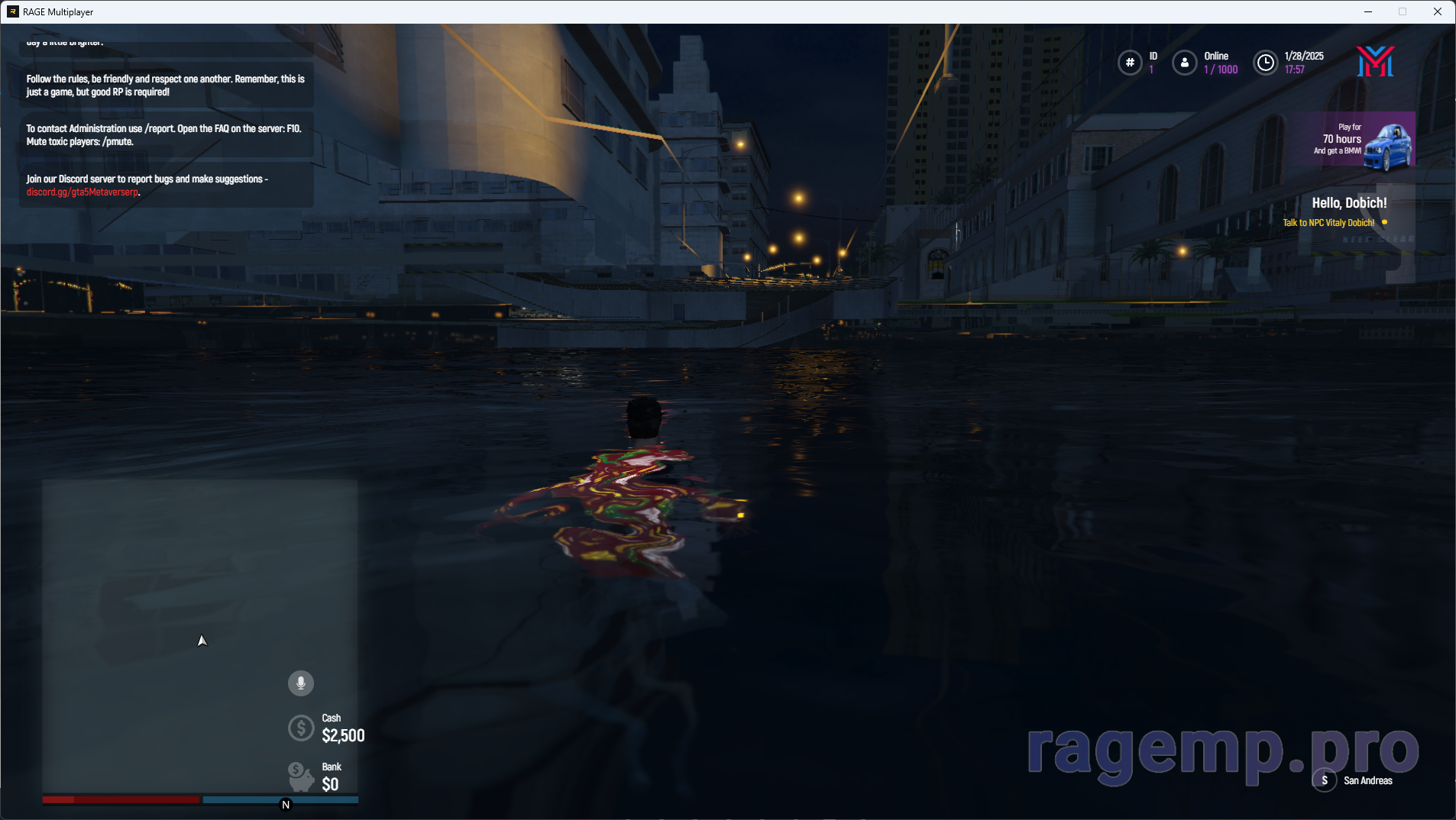
Task: Click the Follow the rules chat message
Action: click(x=166, y=86)
